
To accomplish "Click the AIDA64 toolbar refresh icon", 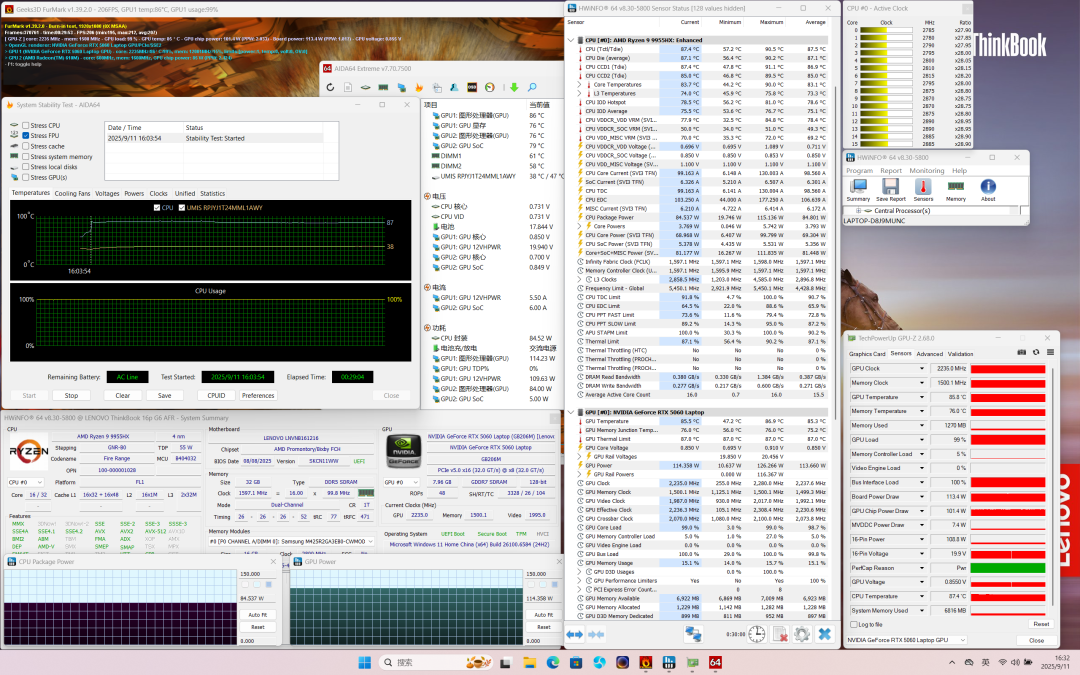I will (331, 87).
